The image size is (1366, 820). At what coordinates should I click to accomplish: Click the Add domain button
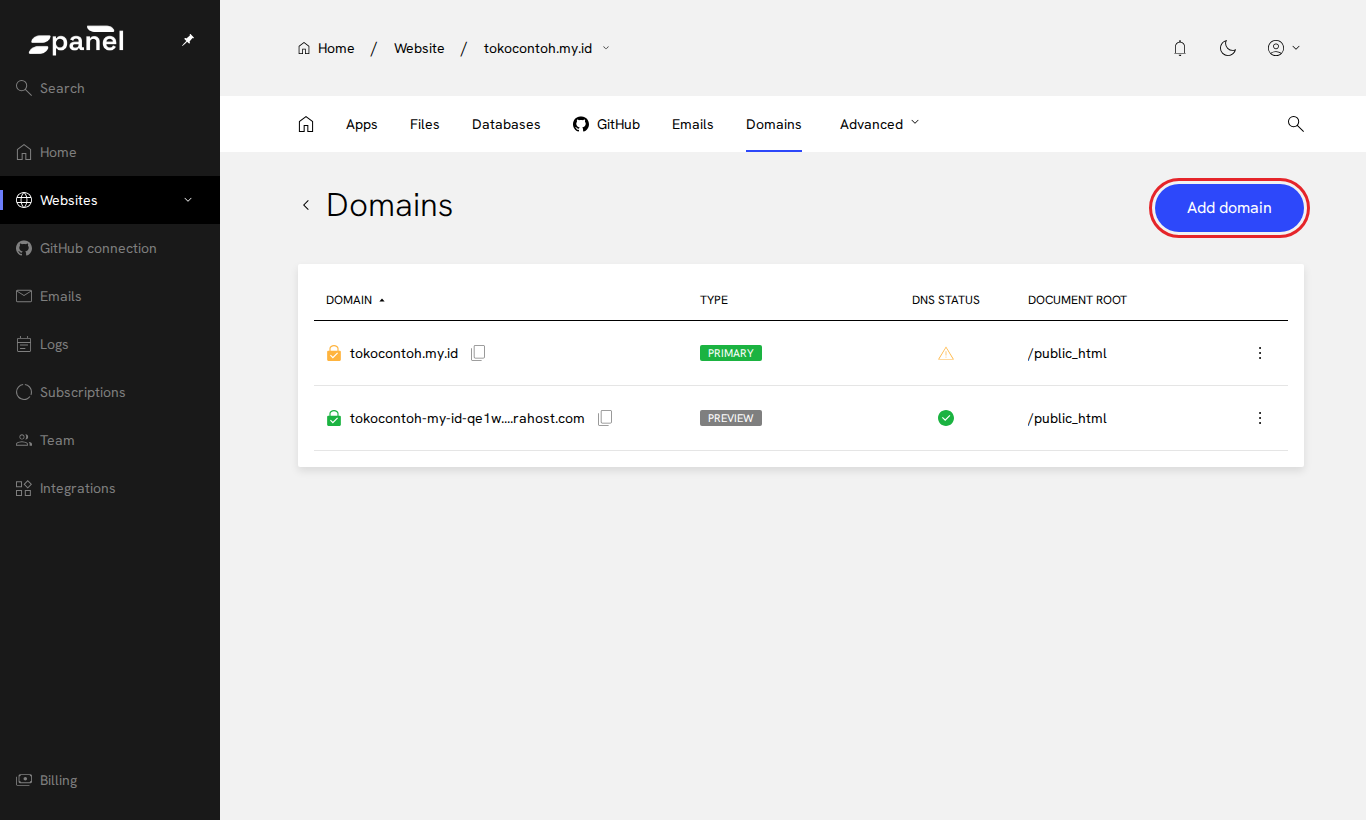[x=1229, y=208]
